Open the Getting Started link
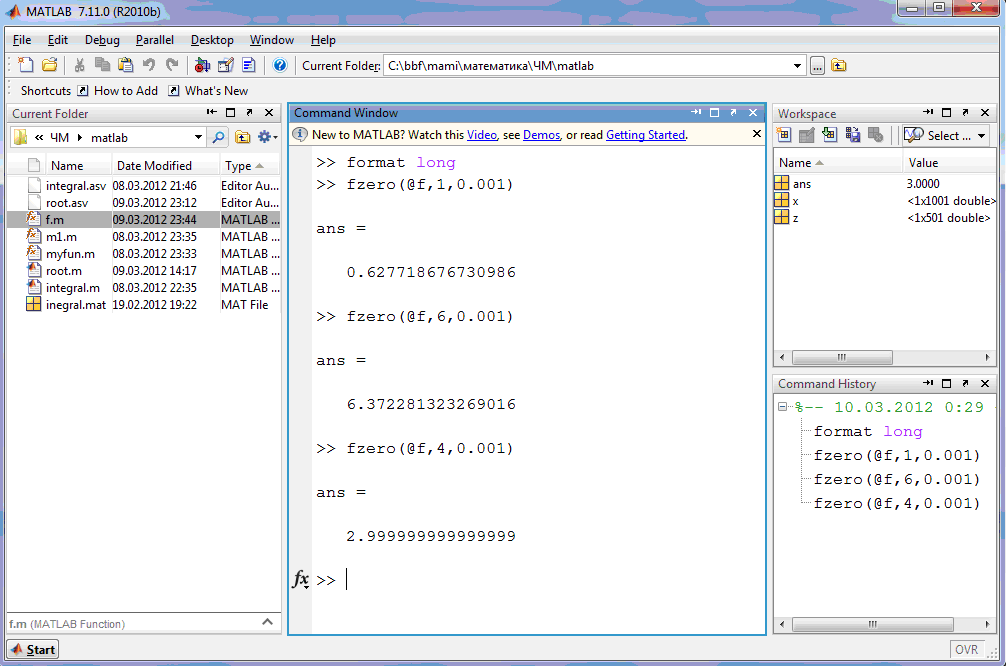Image resolution: width=1006 pixels, height=666 pixels. click(x=645, y=135)
